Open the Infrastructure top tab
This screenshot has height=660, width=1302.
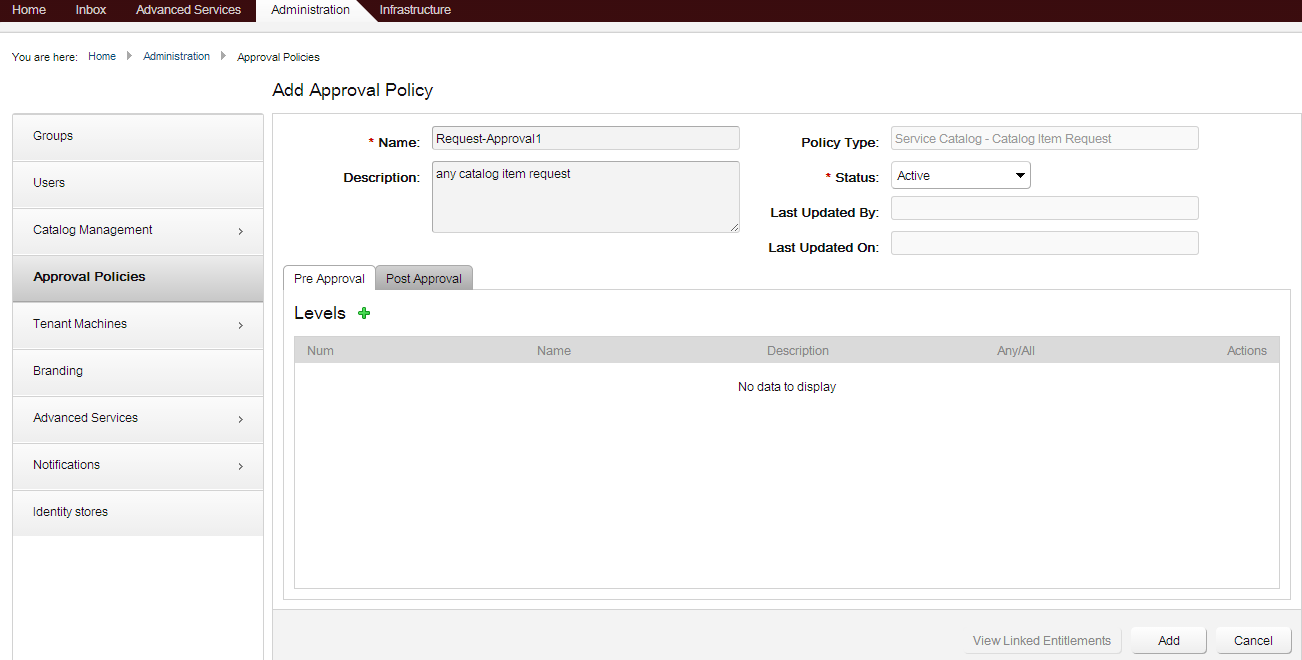pos(415,10)
